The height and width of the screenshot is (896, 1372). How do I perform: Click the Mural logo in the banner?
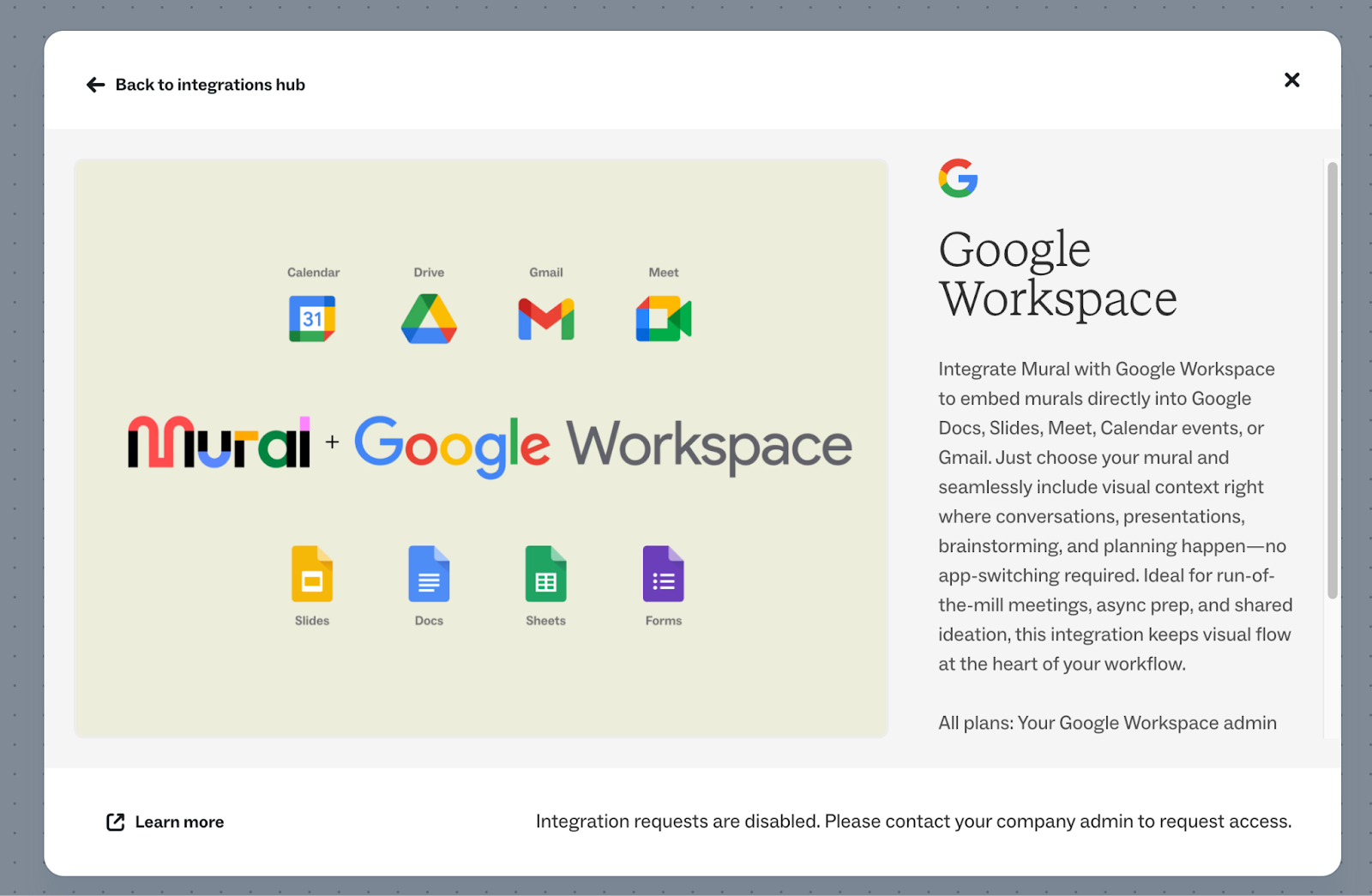[219, 442]
